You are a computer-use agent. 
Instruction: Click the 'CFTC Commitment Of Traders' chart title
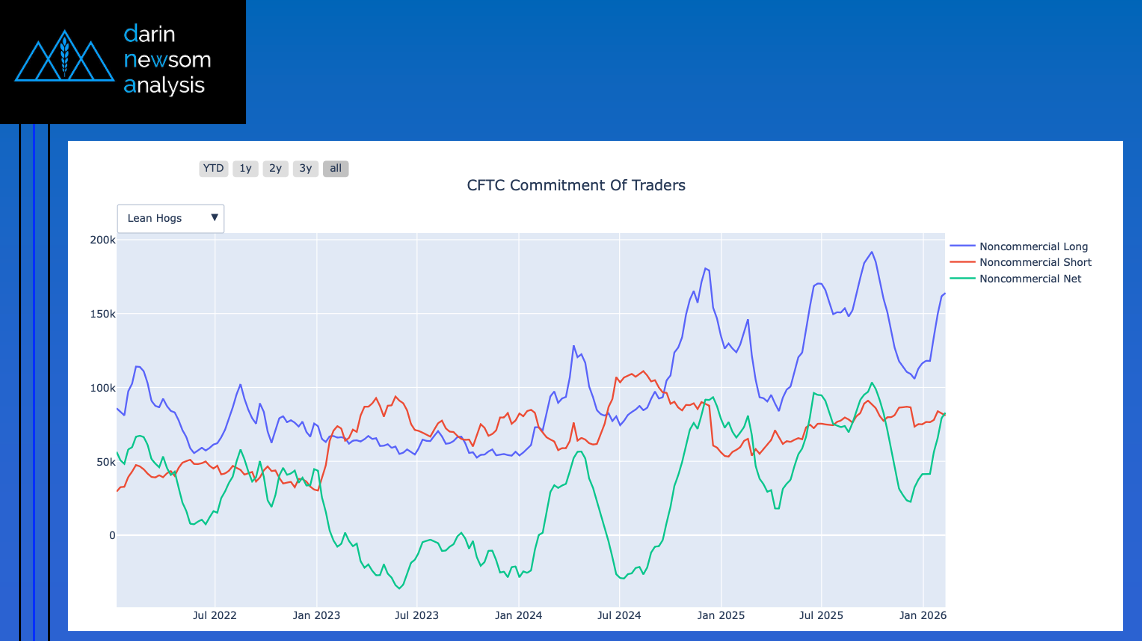tap(576, 185)
